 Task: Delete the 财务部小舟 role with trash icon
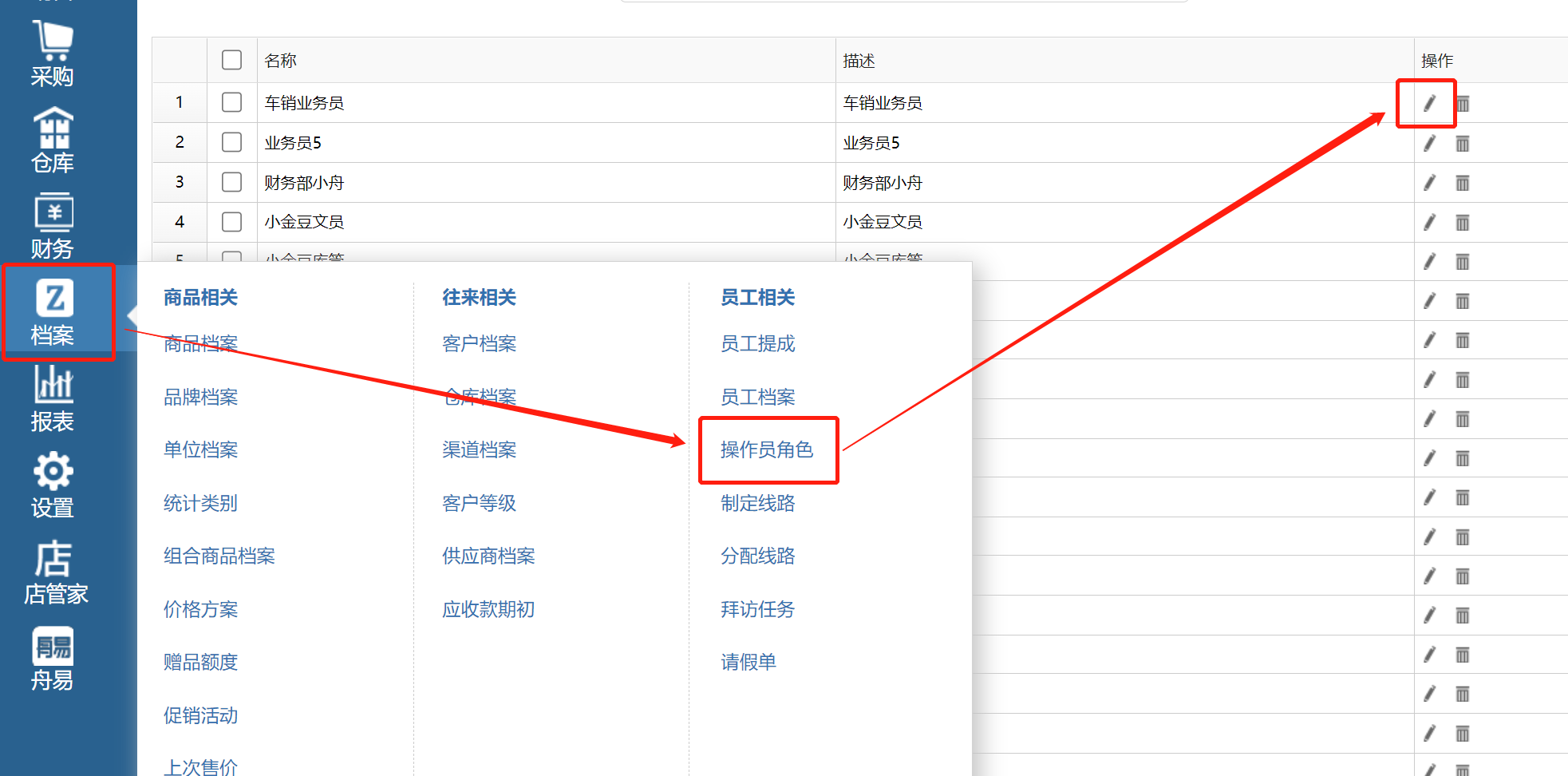click(1462, 183)
